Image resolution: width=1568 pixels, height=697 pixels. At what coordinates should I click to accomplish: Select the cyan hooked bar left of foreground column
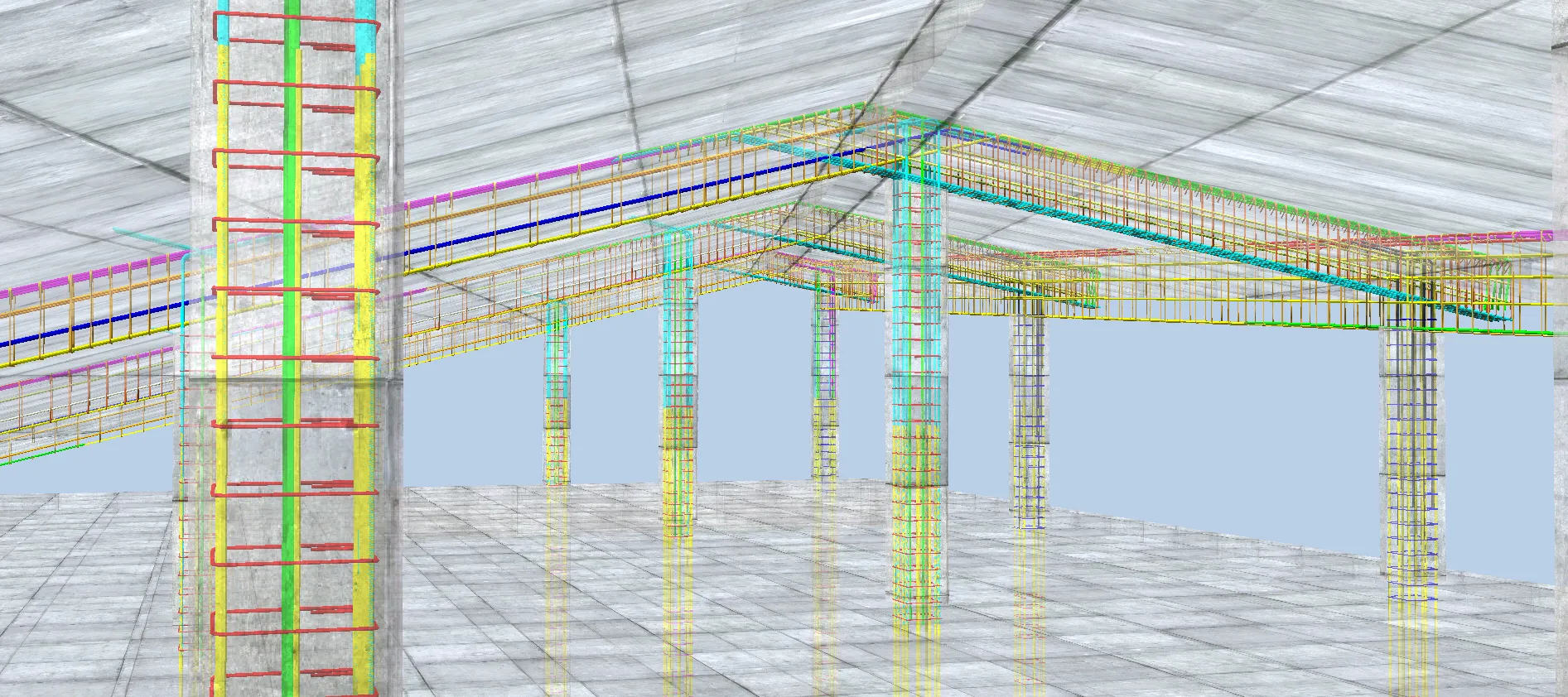tap(183, 290)
